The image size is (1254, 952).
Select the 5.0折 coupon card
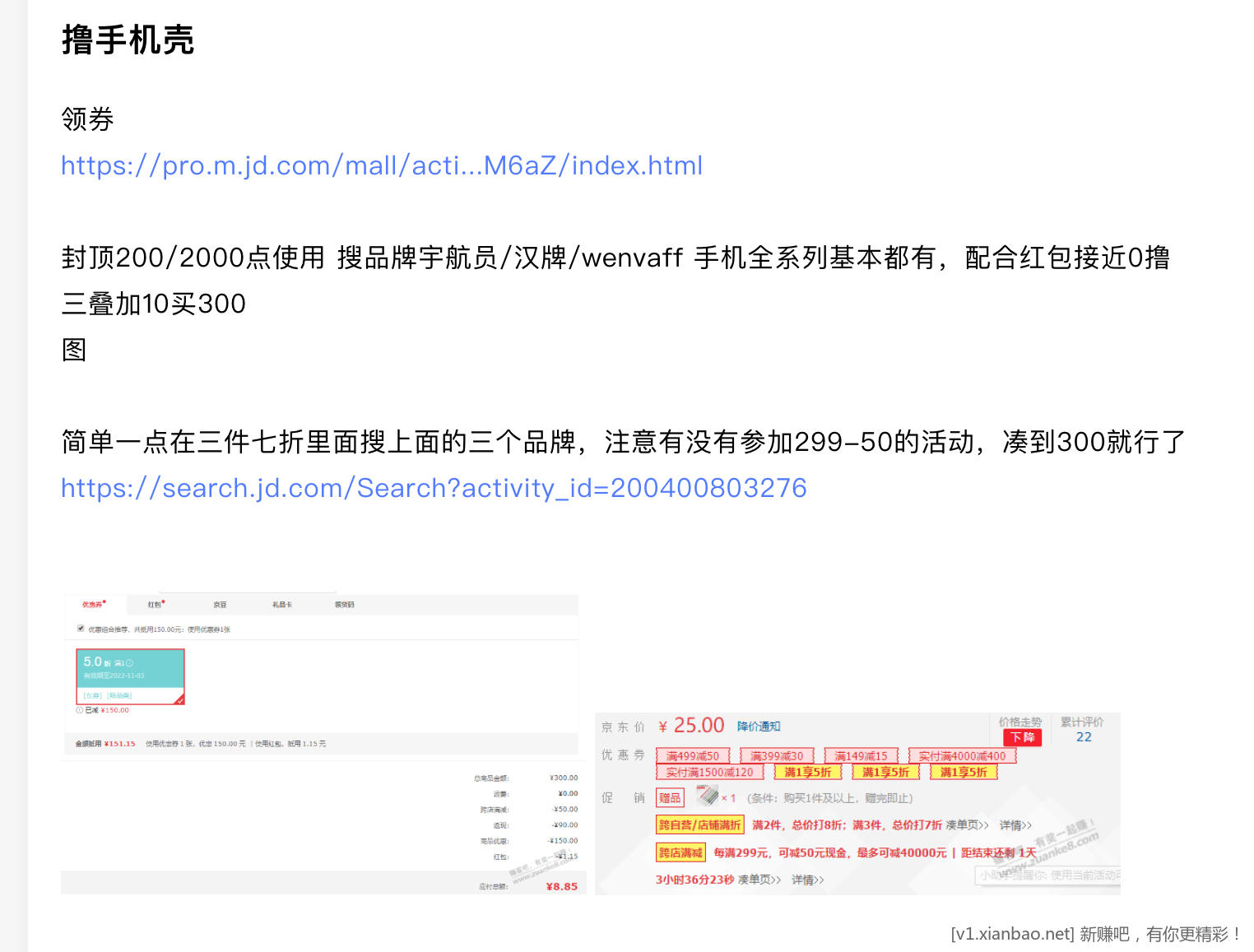click(130, 676)
